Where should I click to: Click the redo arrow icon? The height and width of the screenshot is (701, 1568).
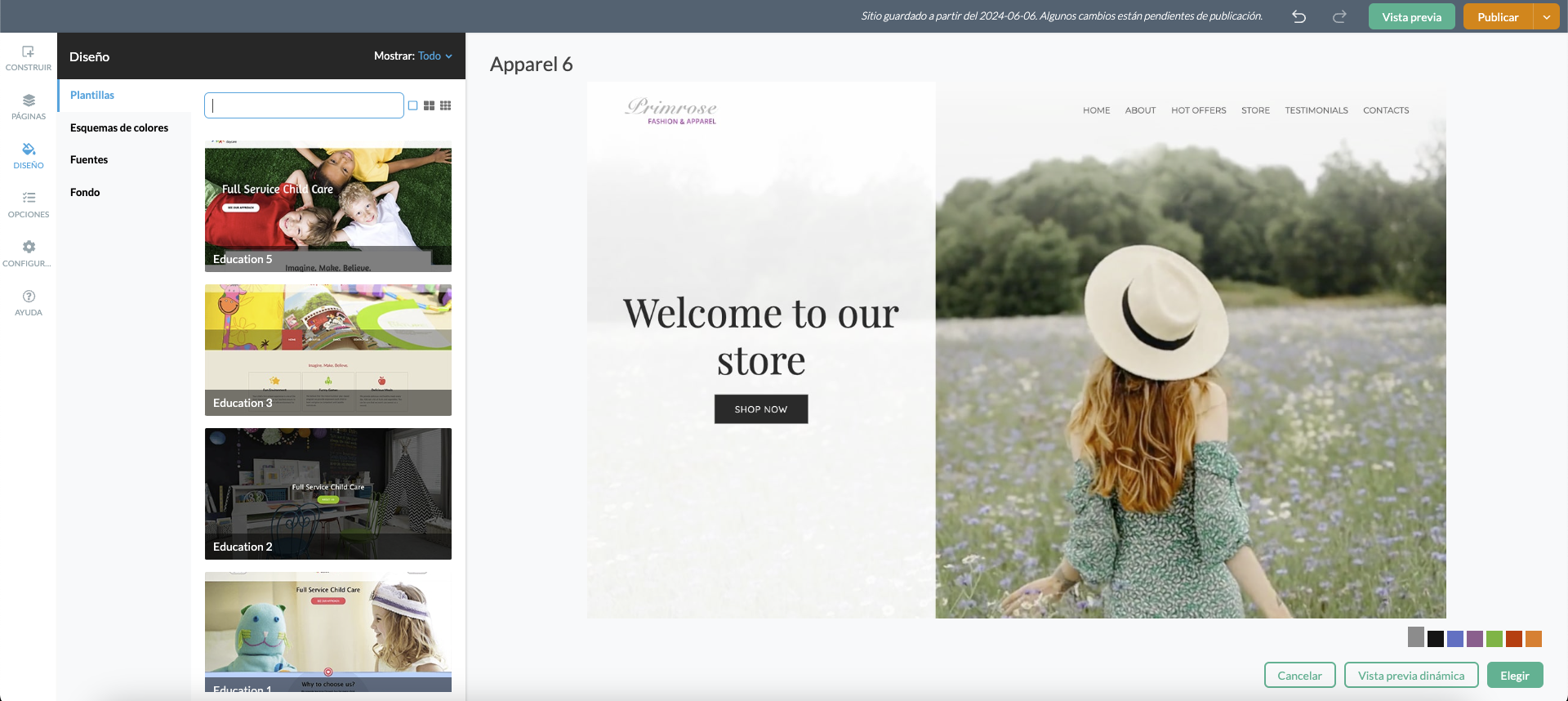[1339, 17]
